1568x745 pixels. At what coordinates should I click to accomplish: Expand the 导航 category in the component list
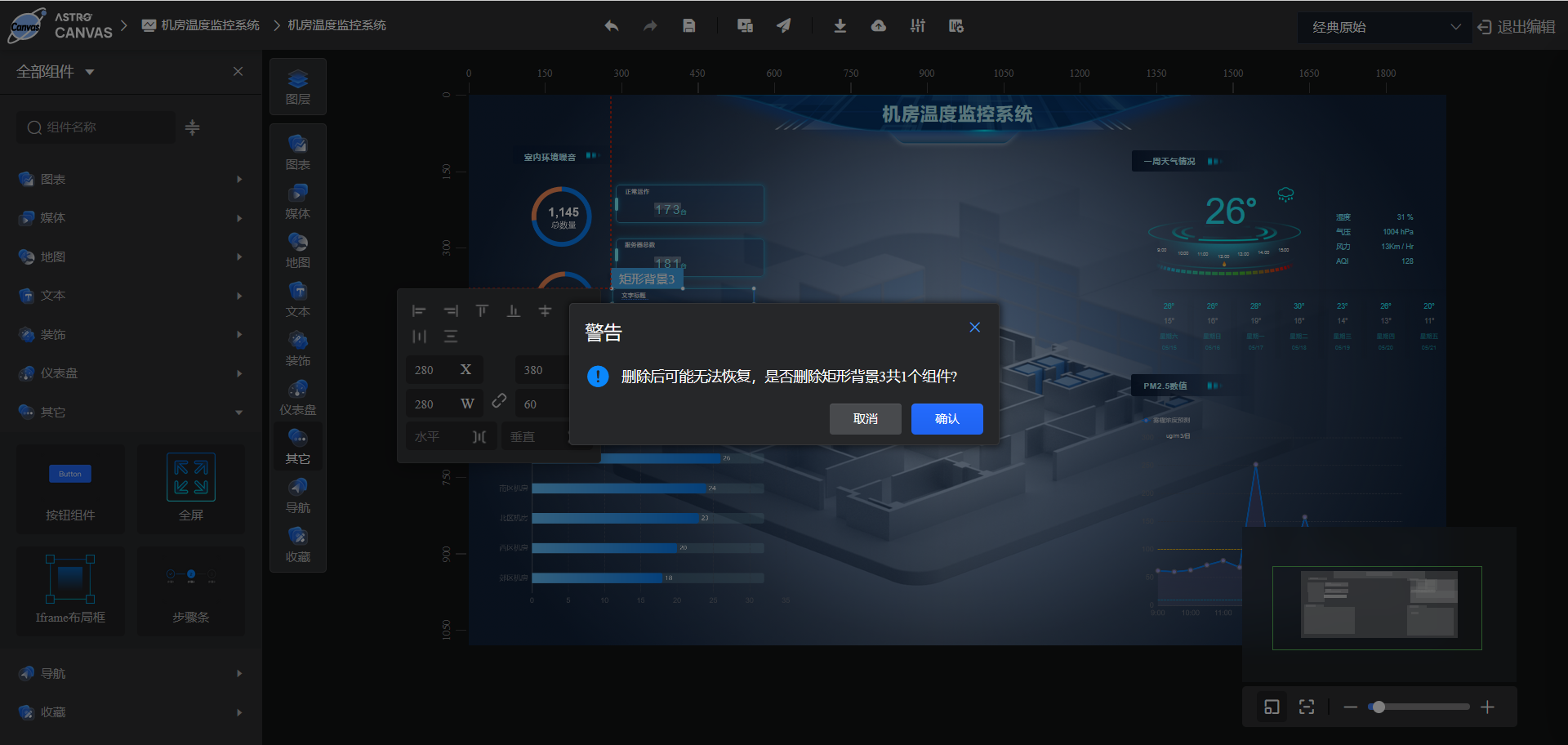tap(131, 673)
